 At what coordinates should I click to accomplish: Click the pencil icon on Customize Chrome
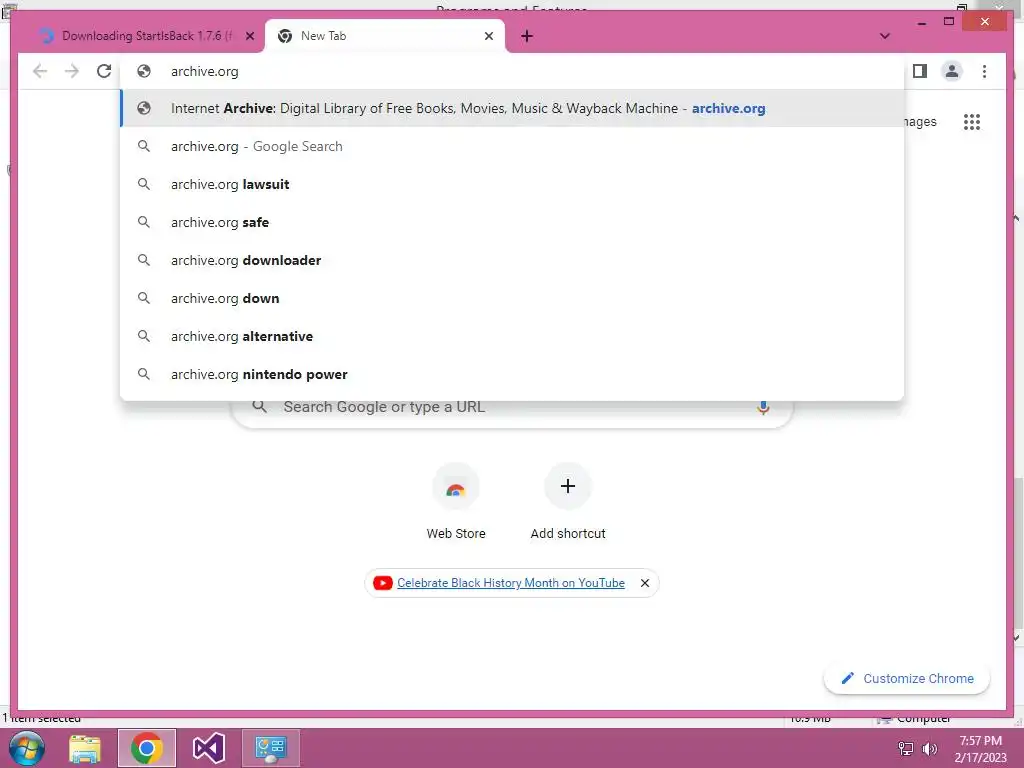[x=848, y=679]
